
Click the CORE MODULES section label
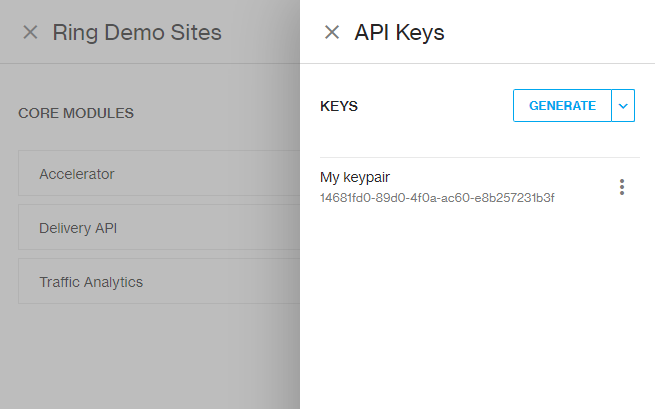[76, 113]
